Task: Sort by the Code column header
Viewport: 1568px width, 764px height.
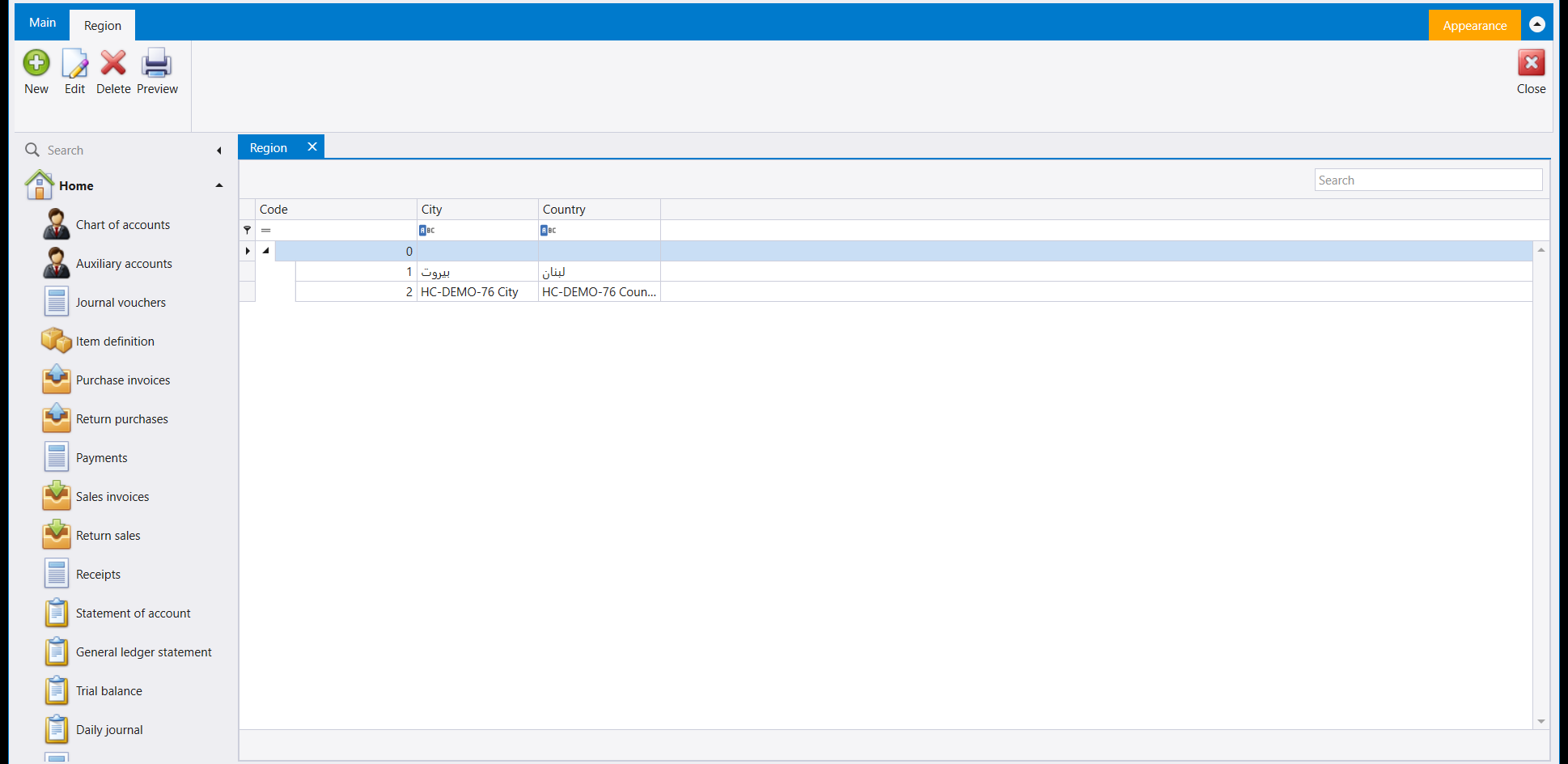Action: click(x=337, y=210)
